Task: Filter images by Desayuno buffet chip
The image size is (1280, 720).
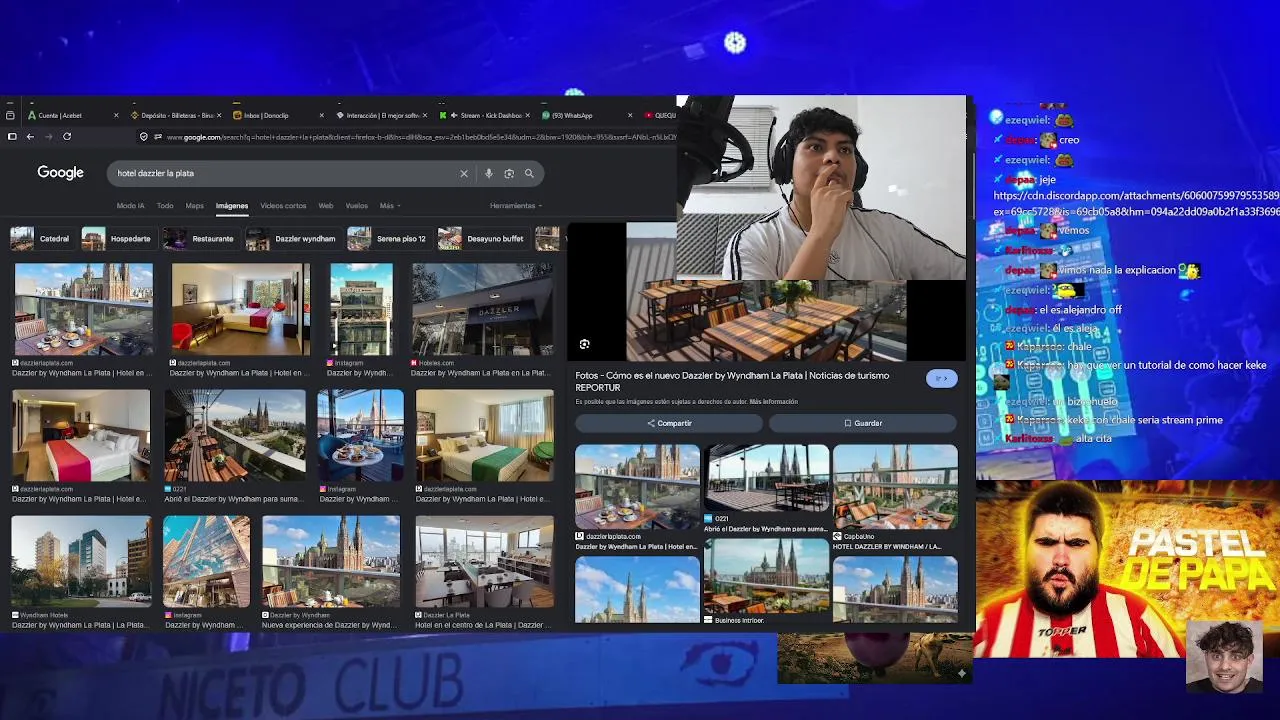Action: (482, 239)
